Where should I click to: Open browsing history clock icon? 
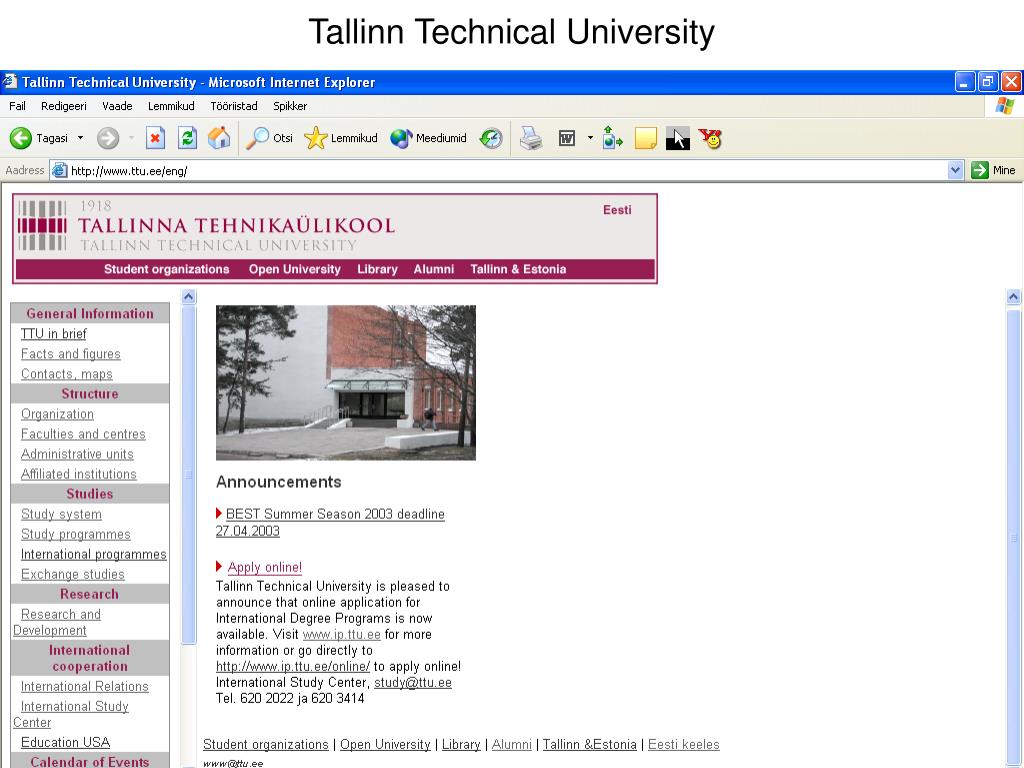[491, 138]
